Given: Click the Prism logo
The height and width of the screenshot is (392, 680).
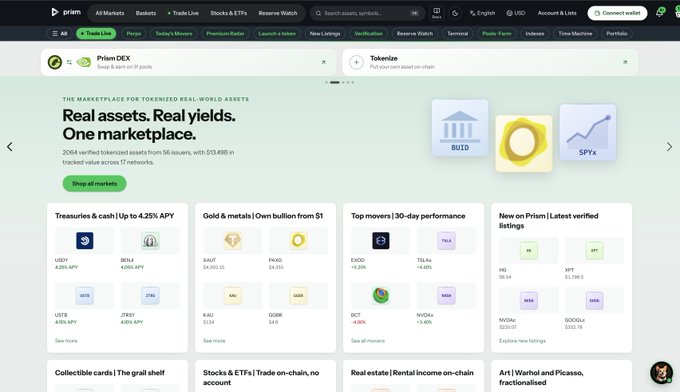Looking at the screenshot, I should coord(66,12).
